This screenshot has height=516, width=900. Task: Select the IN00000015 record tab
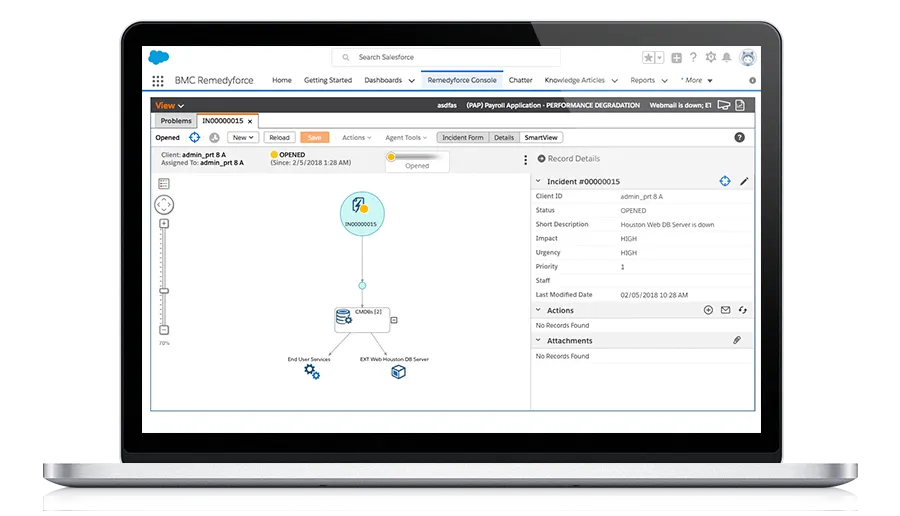pyautogui.click(x=223, y=121)
